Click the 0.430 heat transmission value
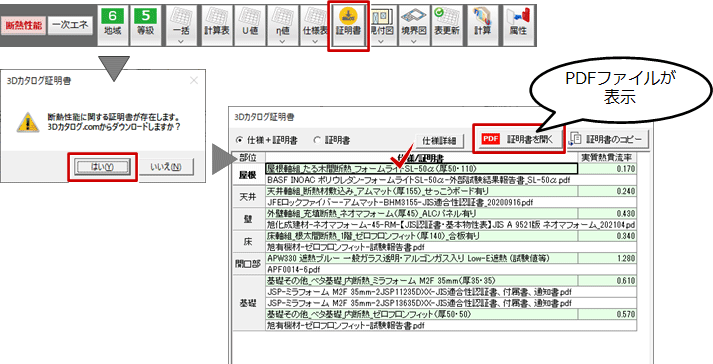This screenshot has width=713, height=364. [607, 213]
